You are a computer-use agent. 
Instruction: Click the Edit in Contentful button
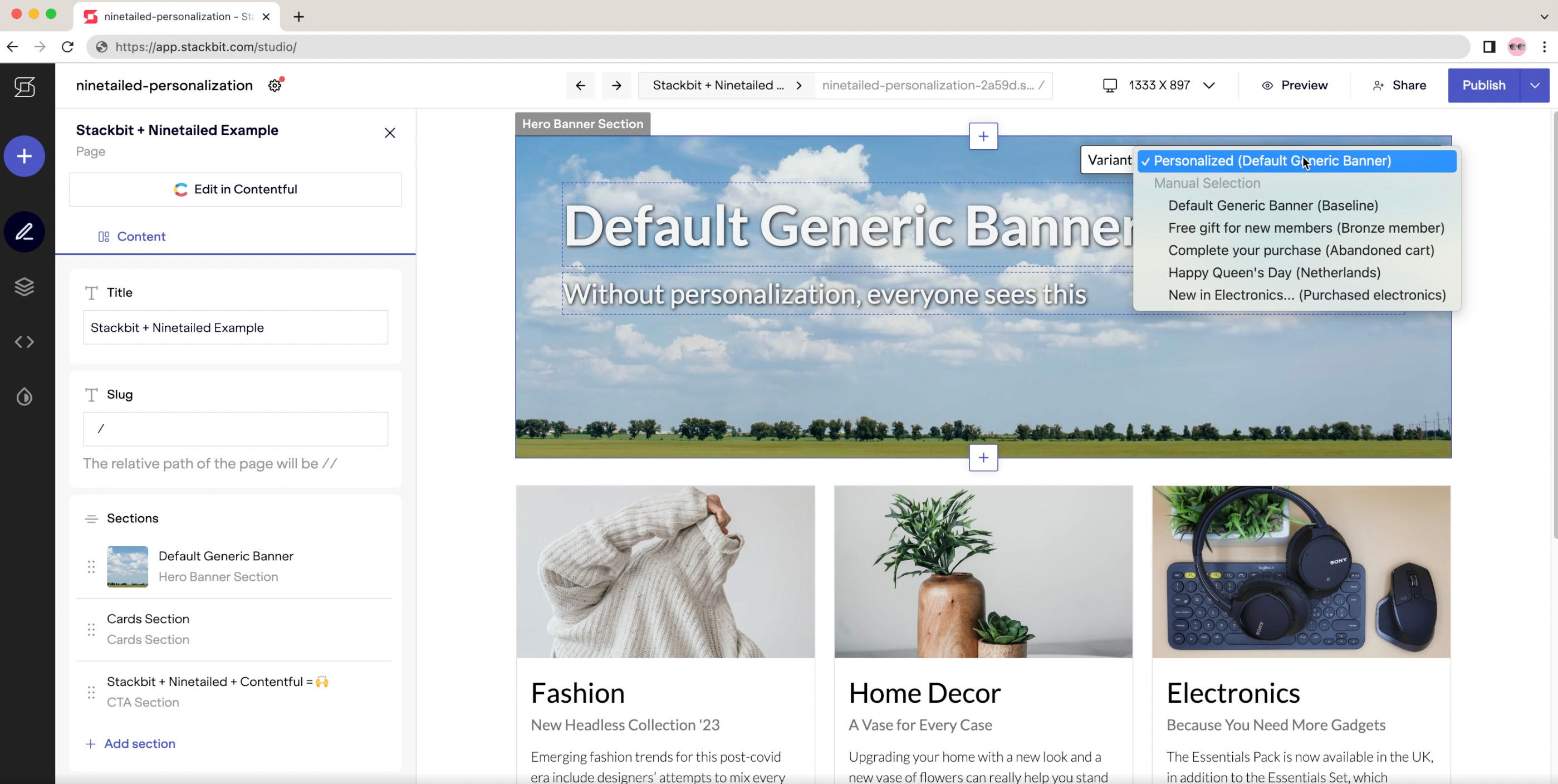[236, 189]
